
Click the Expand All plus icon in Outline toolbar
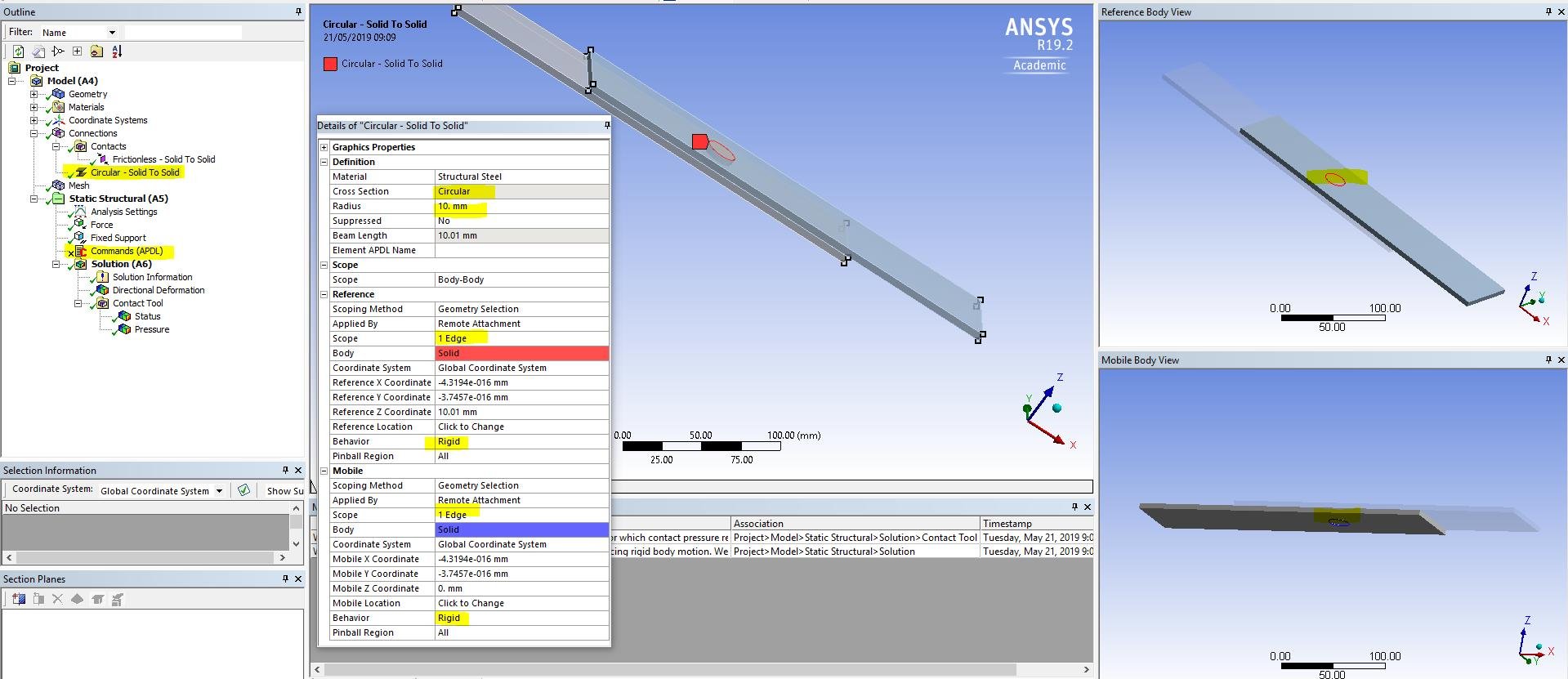(x=77, y=51)
